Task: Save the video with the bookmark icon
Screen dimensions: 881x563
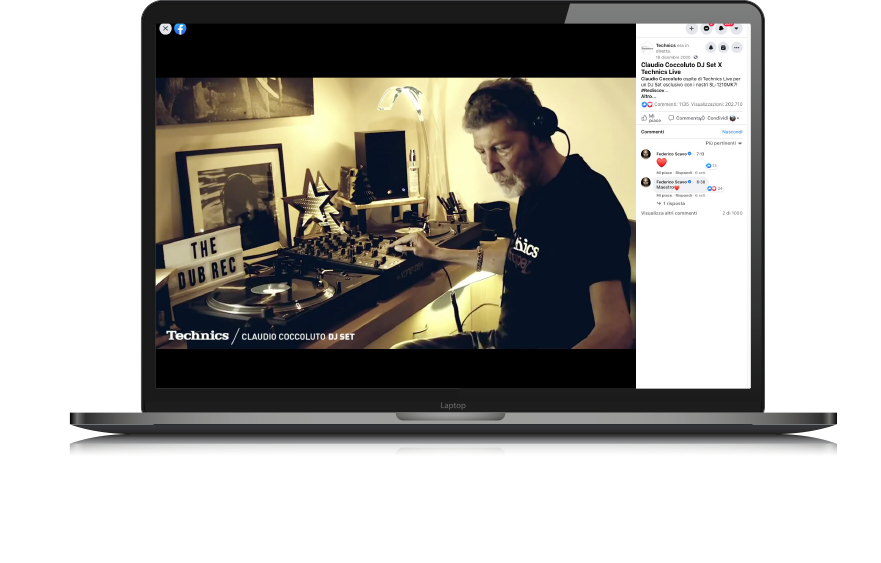Action: [724, 48]
